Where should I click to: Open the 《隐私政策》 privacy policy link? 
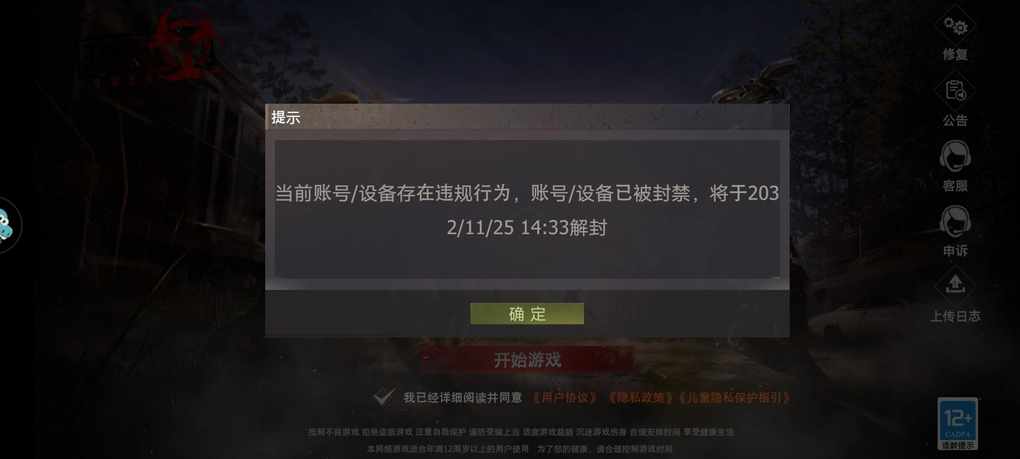click(x=640, y=397)
